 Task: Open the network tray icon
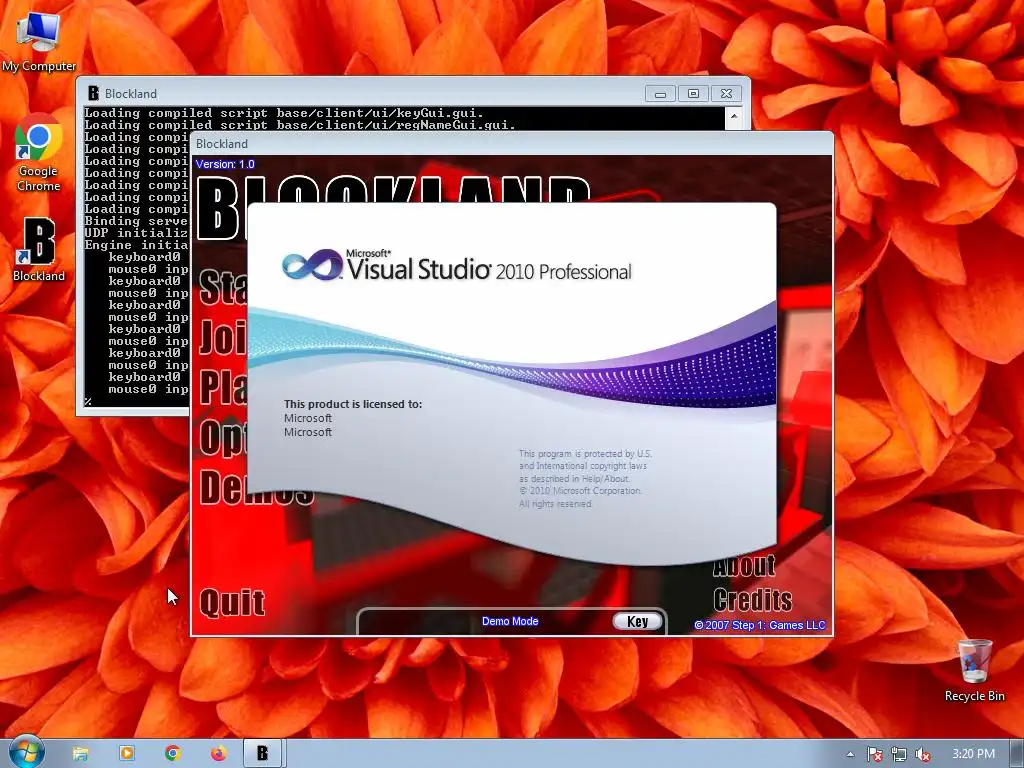pyautogui.click(x=899, y=754)
